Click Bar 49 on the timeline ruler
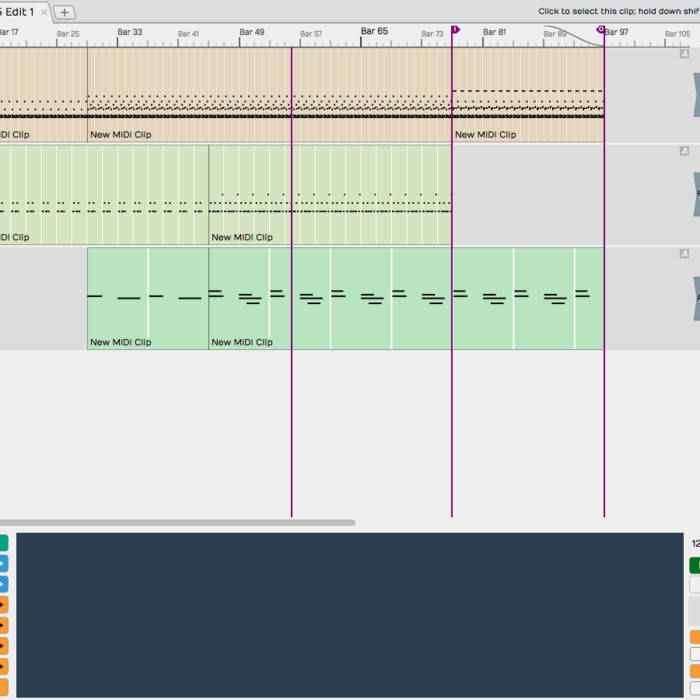The width and height of the screenshot is (700, 700). [252, 32]
